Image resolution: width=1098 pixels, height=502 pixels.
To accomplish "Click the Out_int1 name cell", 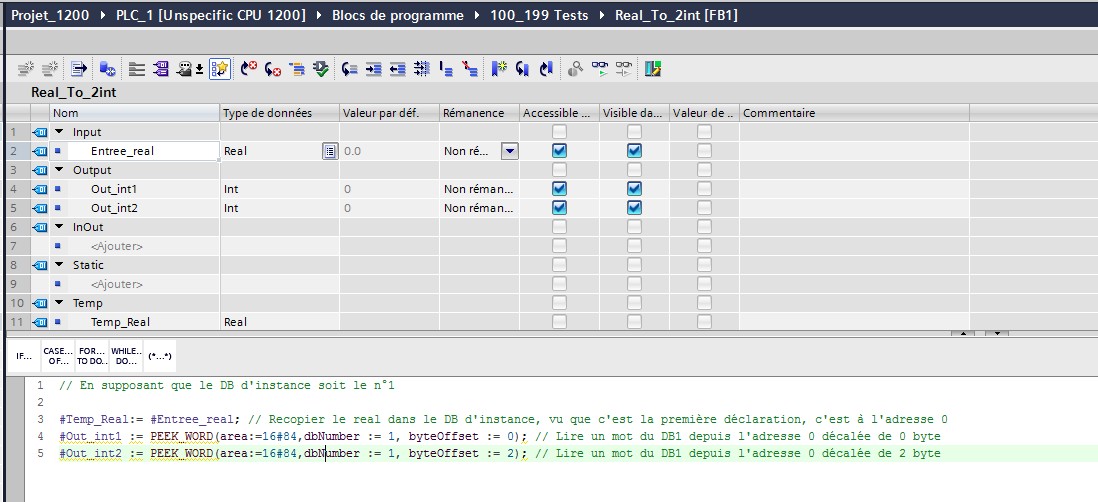I will pyautogui.click(x=134, y=188).
